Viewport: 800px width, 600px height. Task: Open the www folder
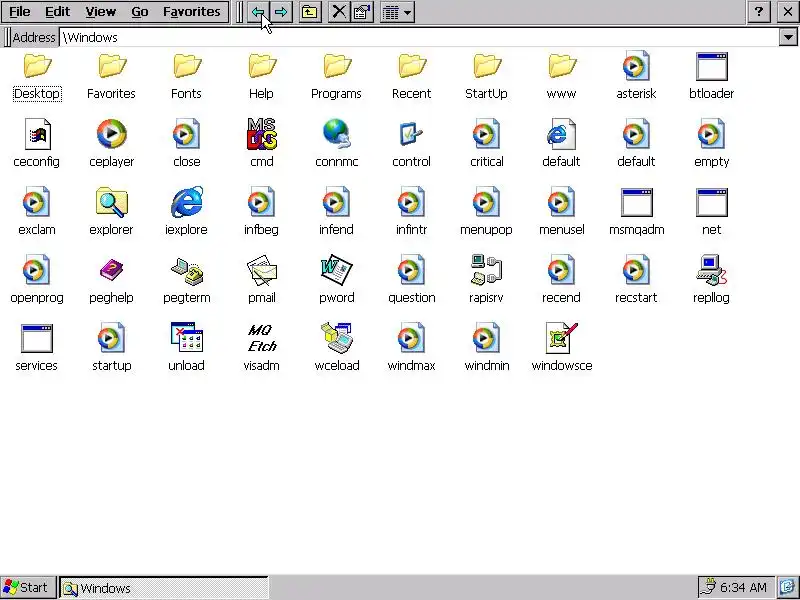click(562, 66)
